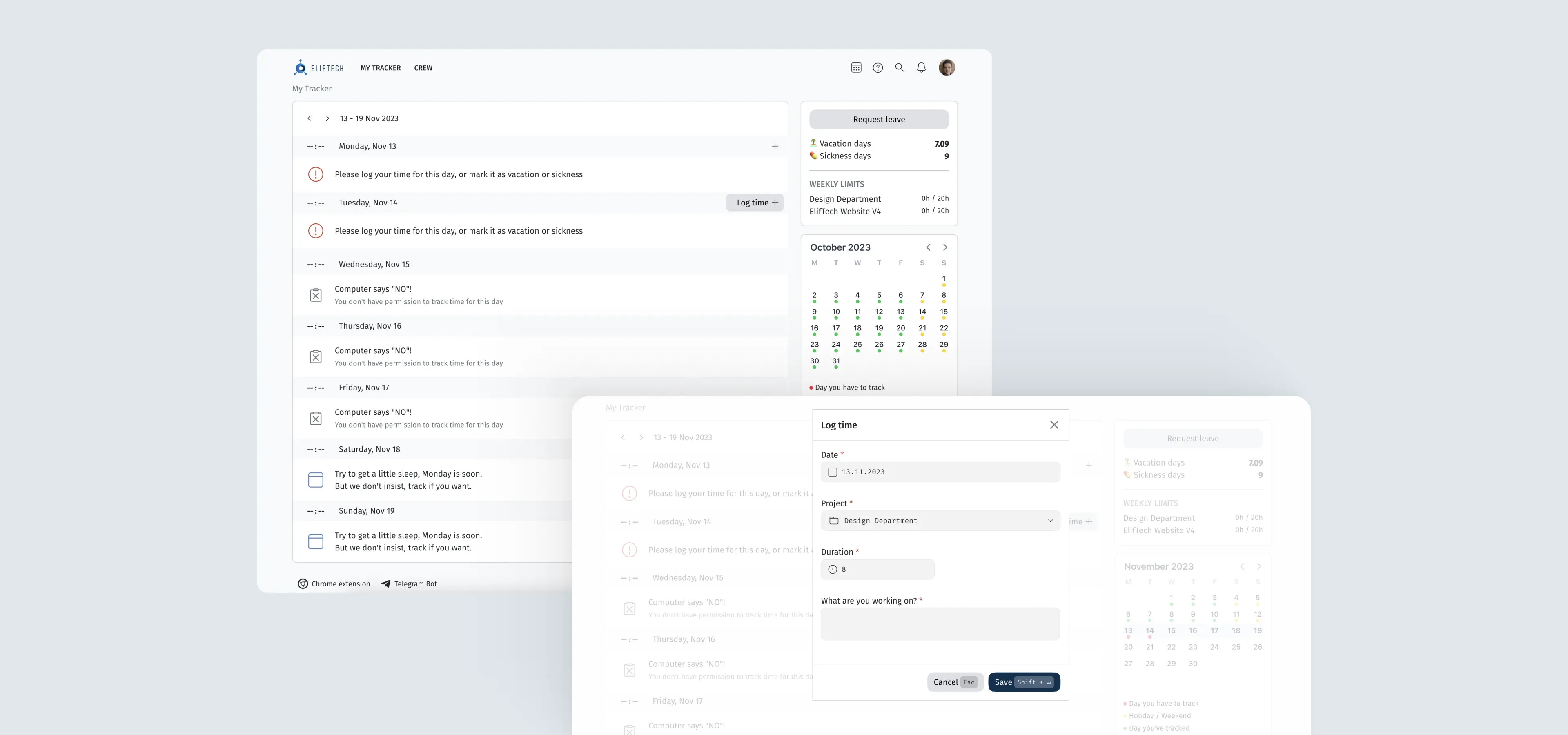
Task: Click the Friday, Nov 17 day header
Action: pyautogui.click(x=540, y=388)
